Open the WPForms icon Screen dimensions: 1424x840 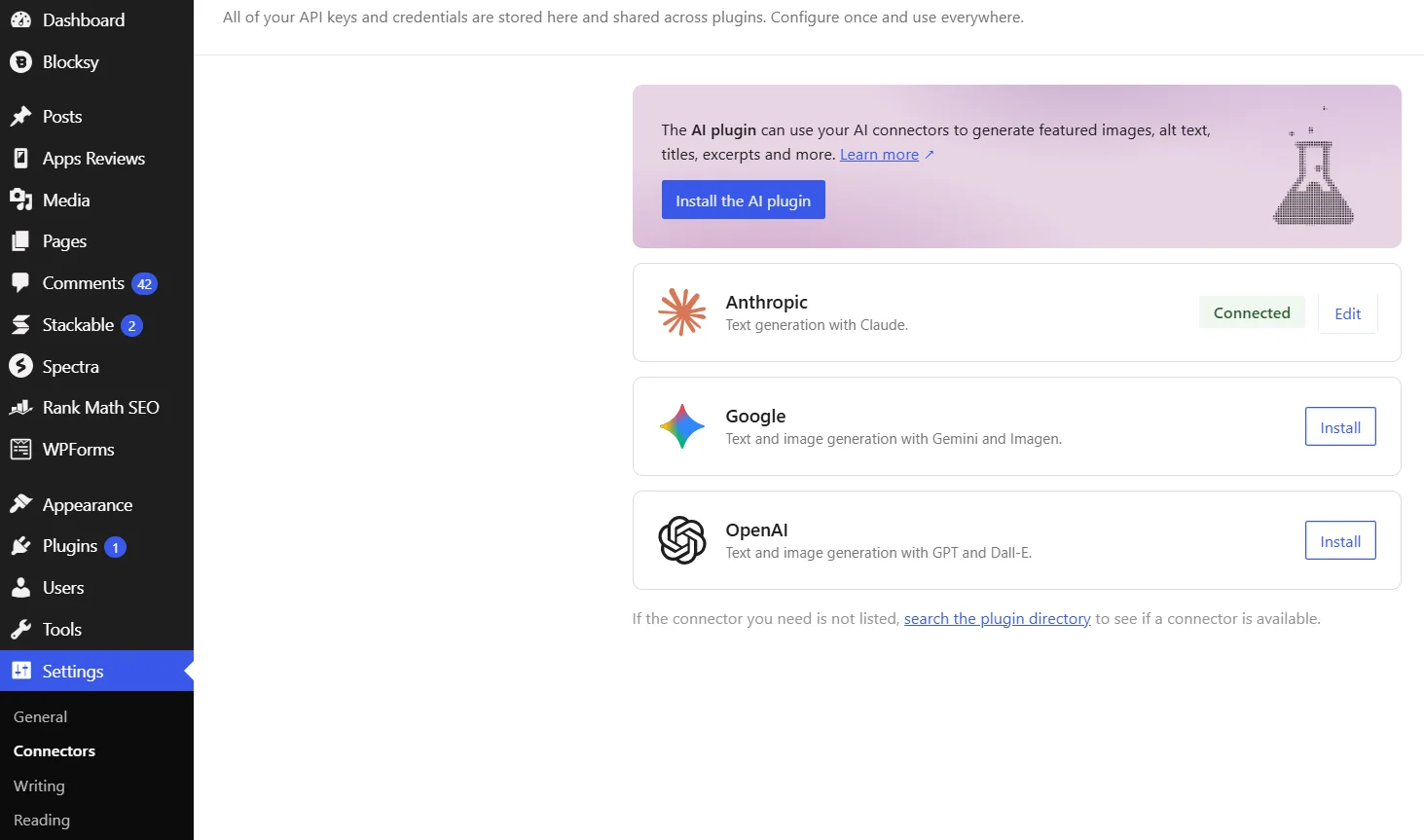(20, 449)
